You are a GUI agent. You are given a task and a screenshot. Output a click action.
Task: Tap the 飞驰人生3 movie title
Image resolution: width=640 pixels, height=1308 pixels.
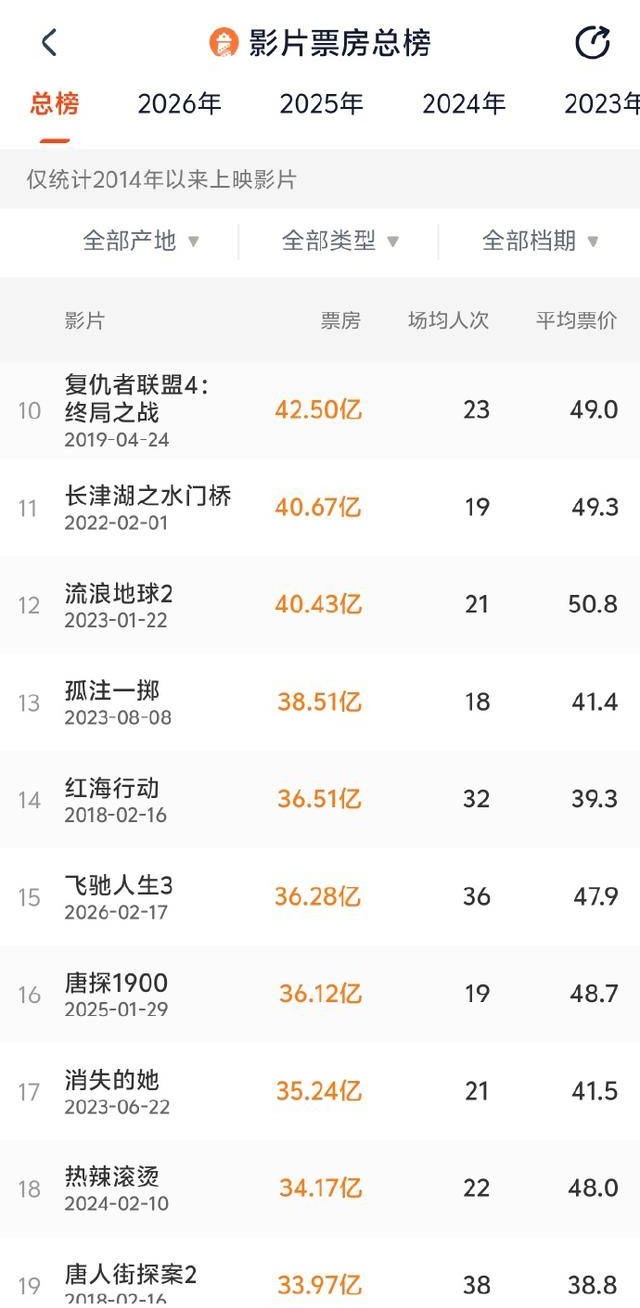pos(119,886)
